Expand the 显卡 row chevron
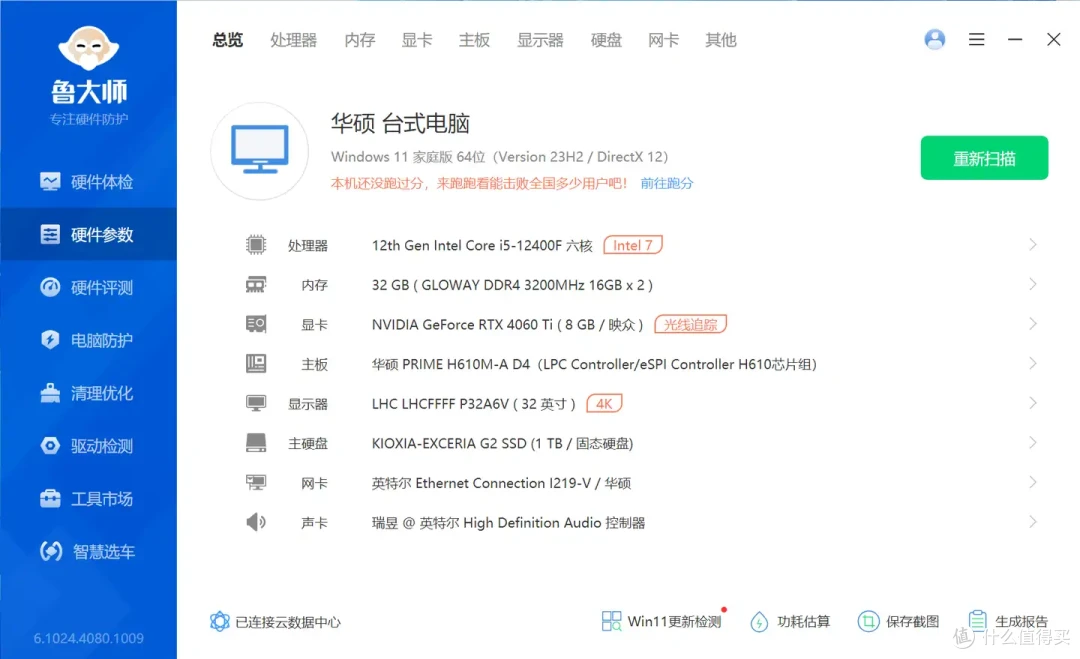This screenshot has height=659, width=1080. click(x=1032, y=324)
